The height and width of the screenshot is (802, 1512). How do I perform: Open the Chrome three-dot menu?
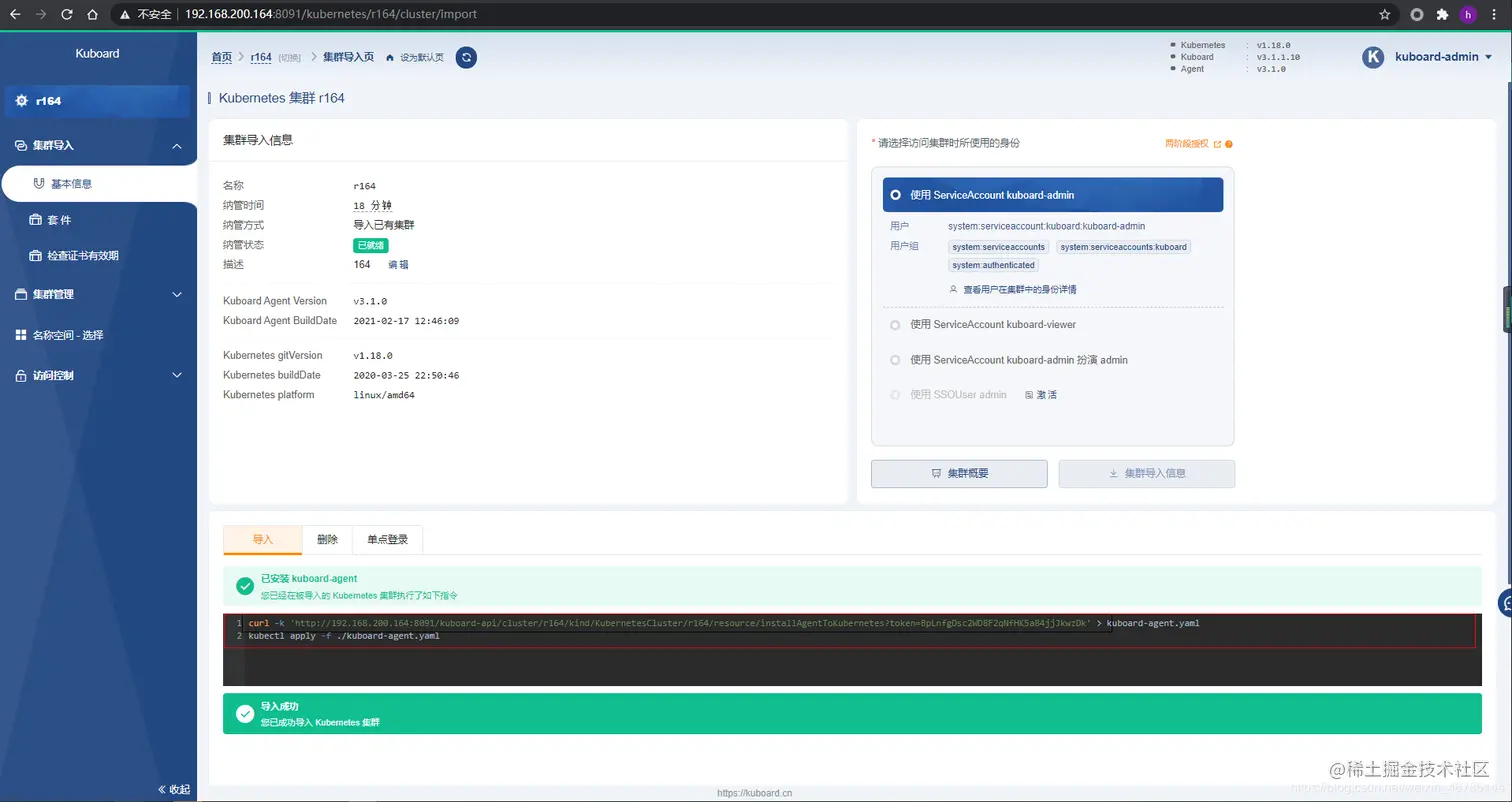(1495, 14)
